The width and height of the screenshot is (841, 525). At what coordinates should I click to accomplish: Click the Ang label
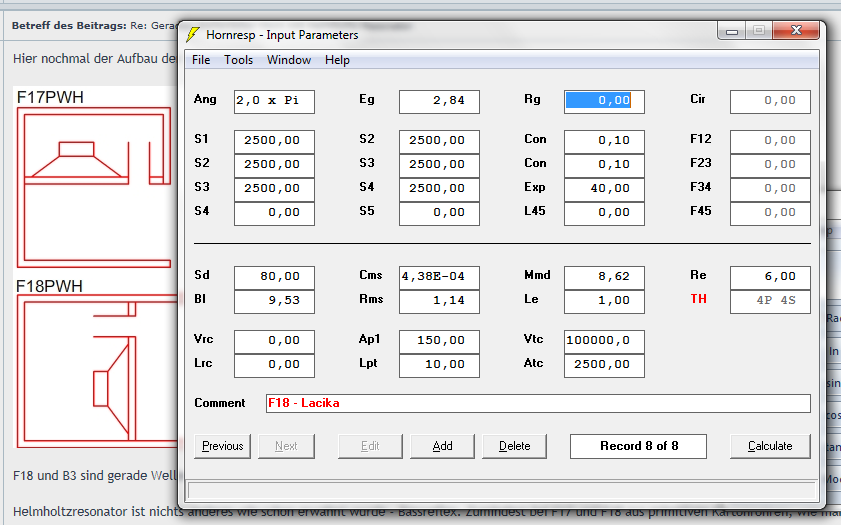pyautogui.click(x=205, y=99)
